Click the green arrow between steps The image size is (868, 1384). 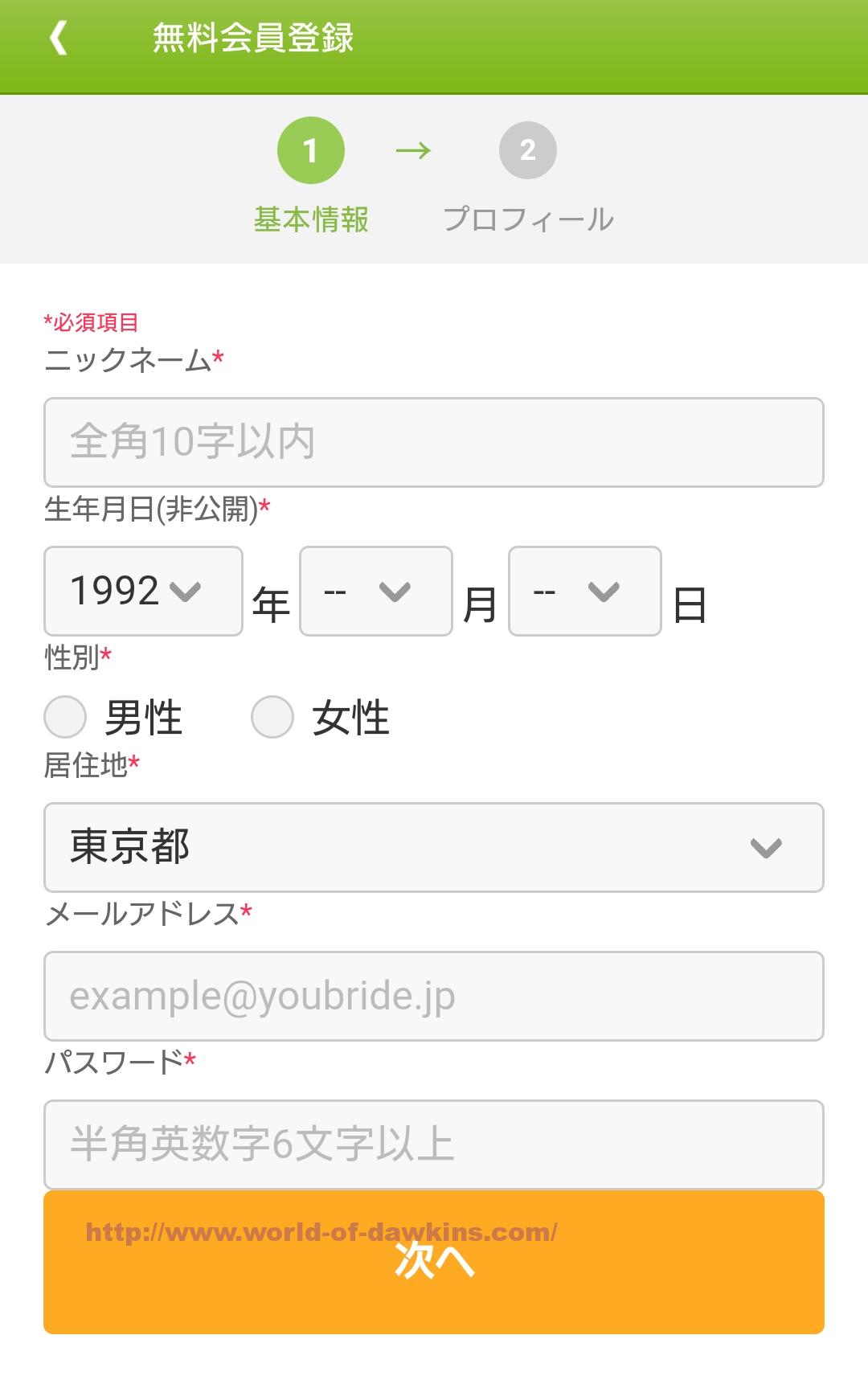click(x=414, y=150)
